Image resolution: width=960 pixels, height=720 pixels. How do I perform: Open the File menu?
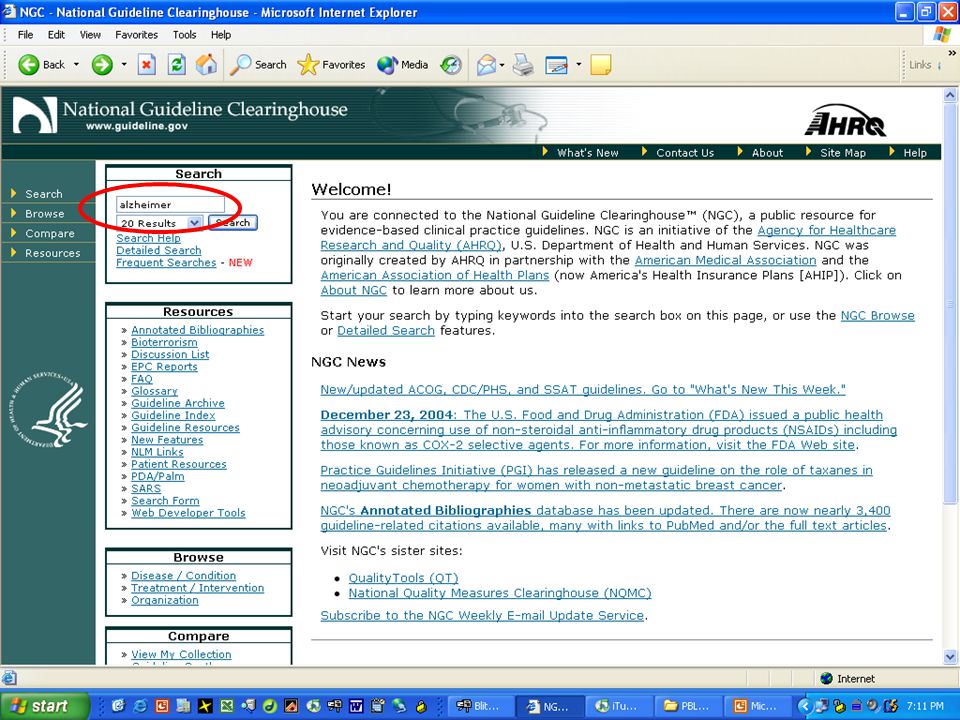(x=25, y=35)
